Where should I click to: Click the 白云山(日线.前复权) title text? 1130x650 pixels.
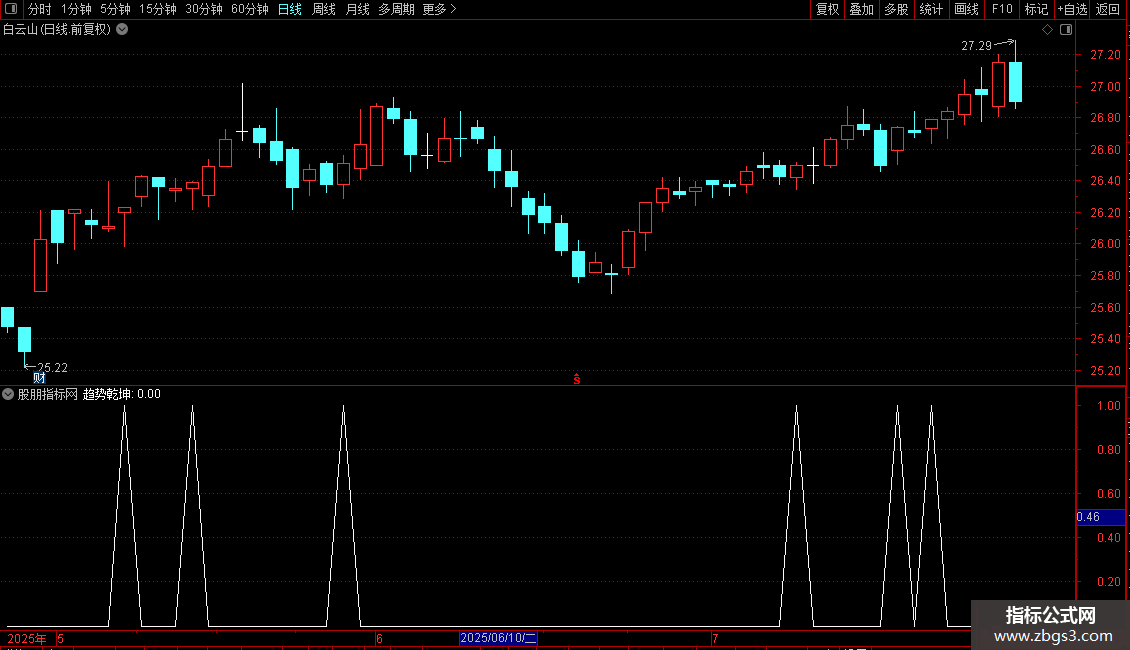point(57,29)
